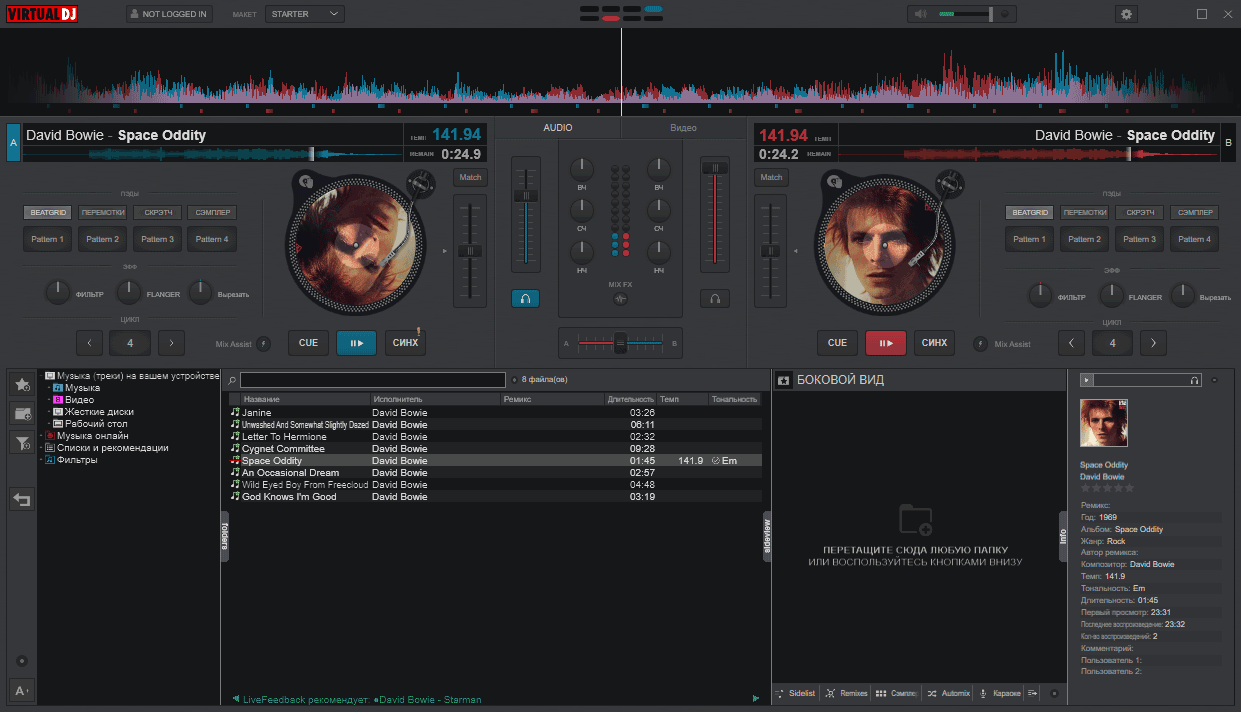
Task: Select BEATGRID pad mode on deck A
Action: 49,213
